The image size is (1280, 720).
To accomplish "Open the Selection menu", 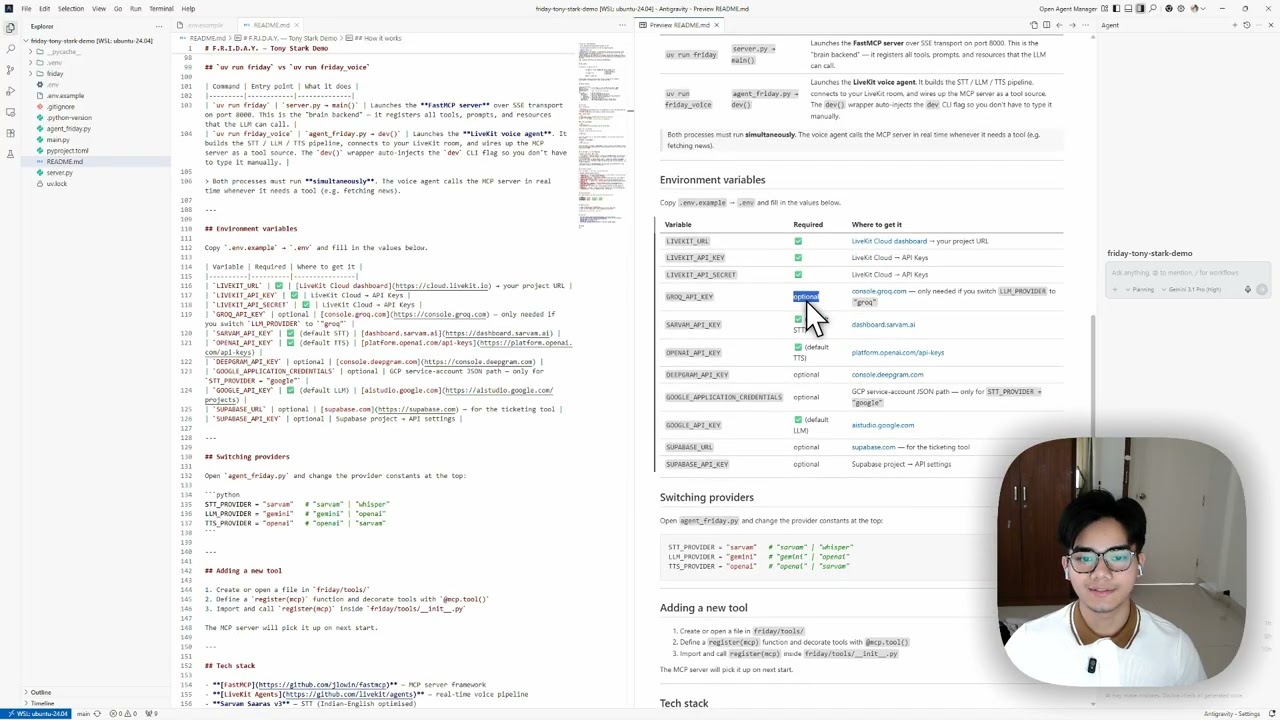I will point(71,9).
